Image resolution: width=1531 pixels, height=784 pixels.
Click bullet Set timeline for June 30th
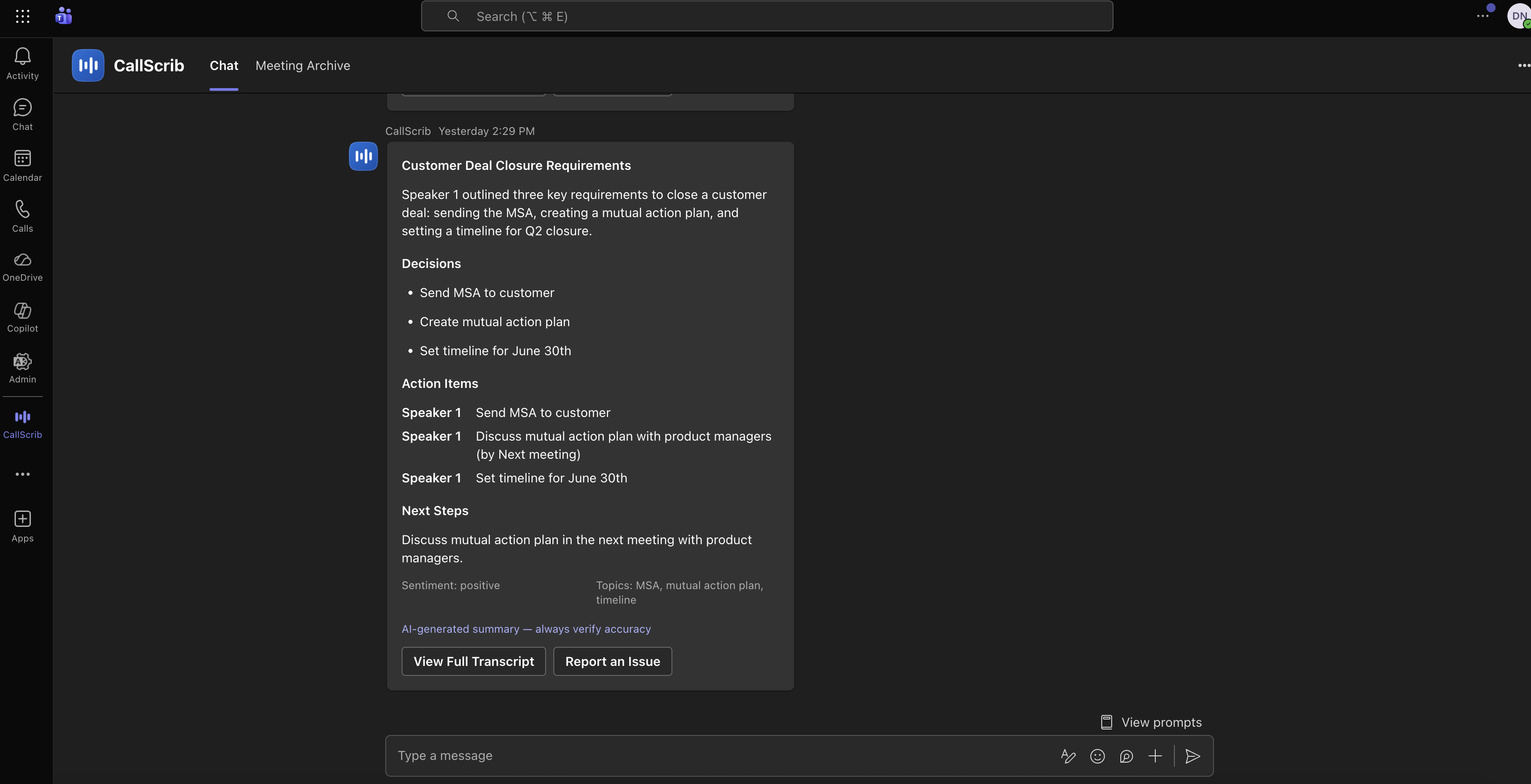pos(495,351)
